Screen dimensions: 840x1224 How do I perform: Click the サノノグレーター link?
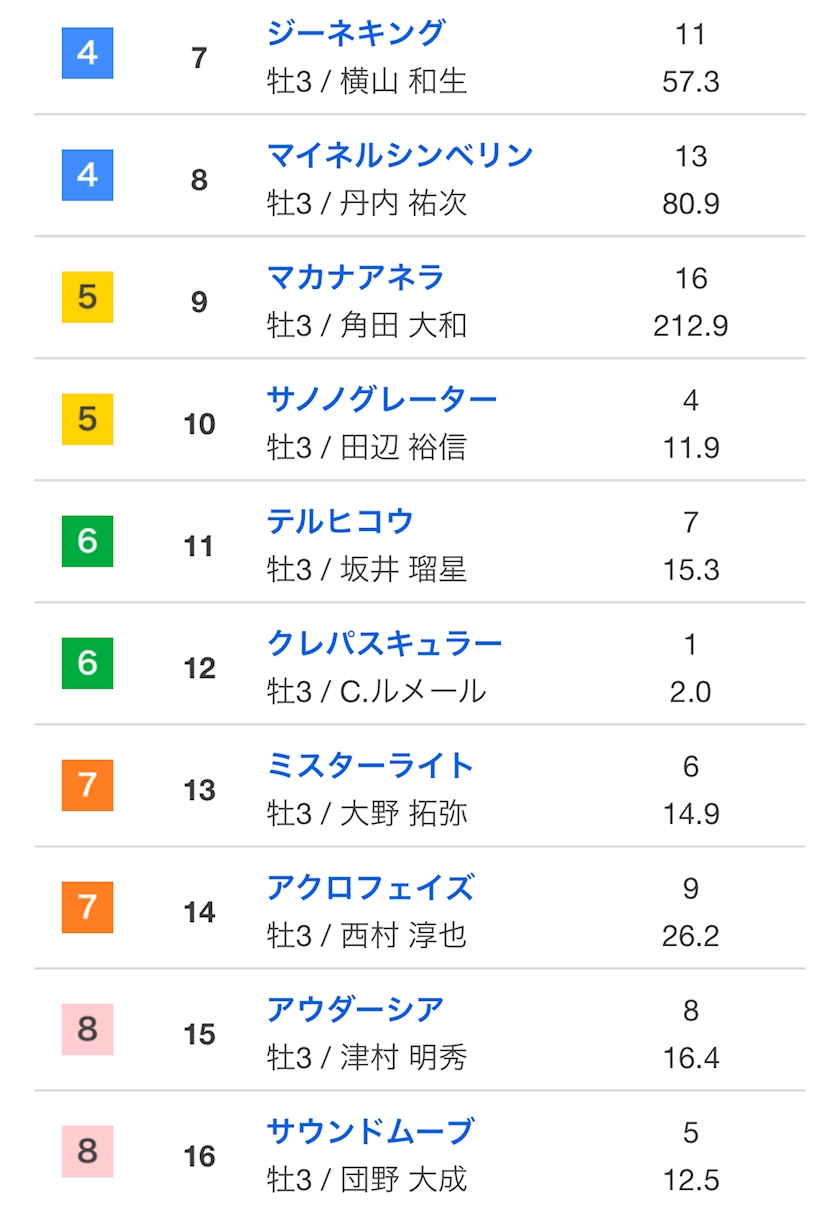click(382, 399)
